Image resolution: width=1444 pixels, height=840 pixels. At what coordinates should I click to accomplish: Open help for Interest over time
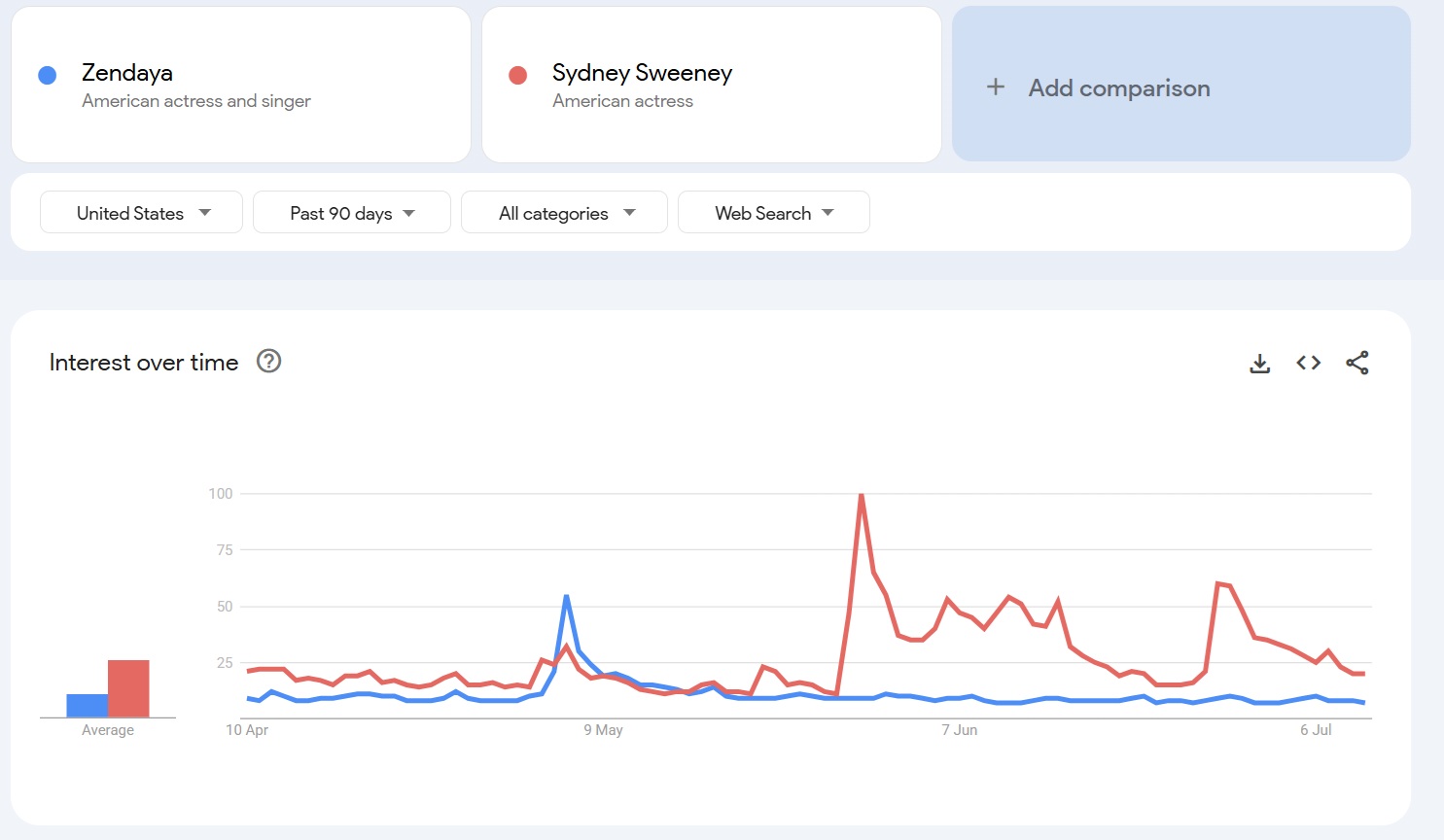(268, 362)
